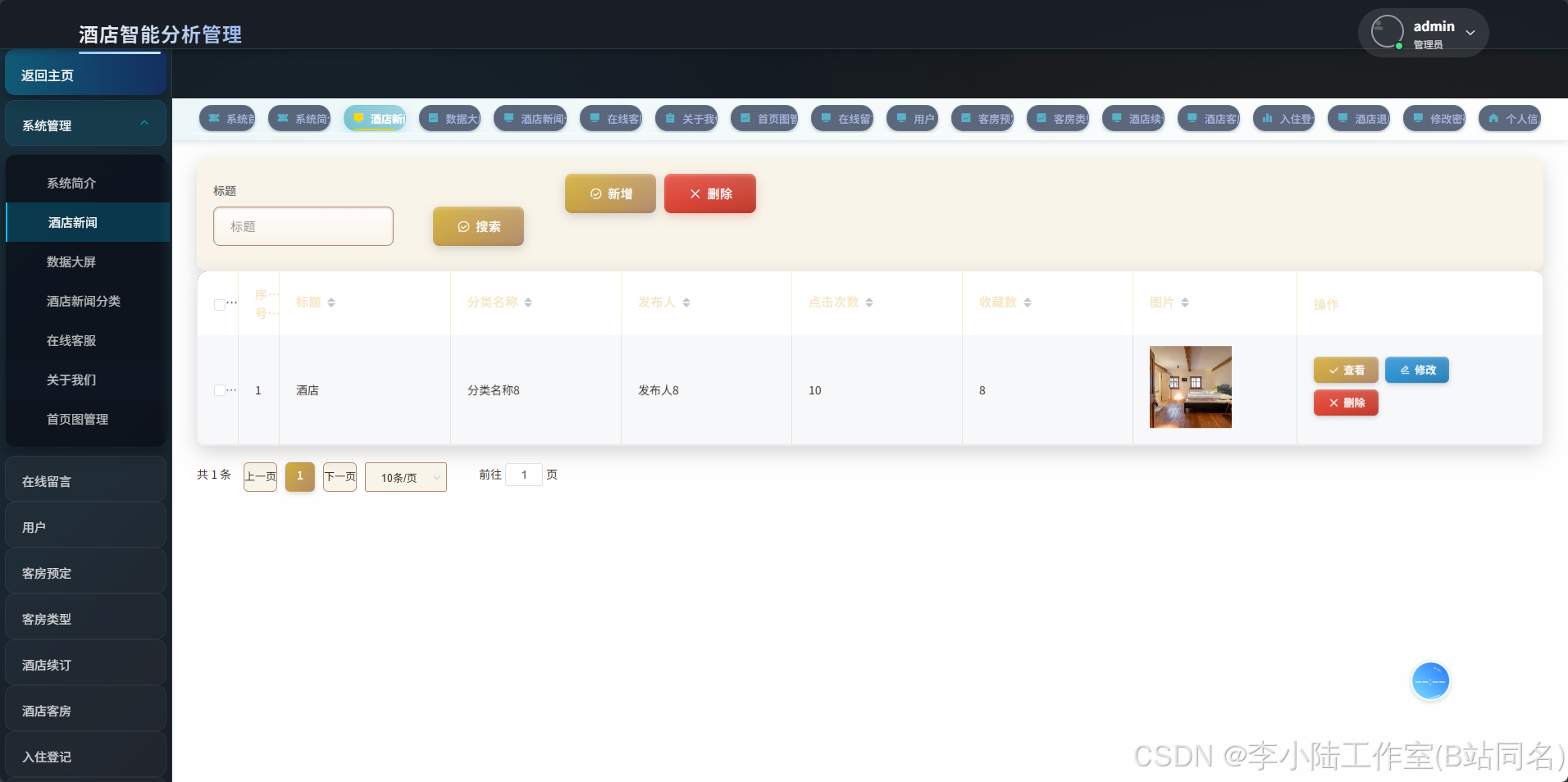
Task: Switch to the 个人信息 tab
Action: click(1510, 119)
